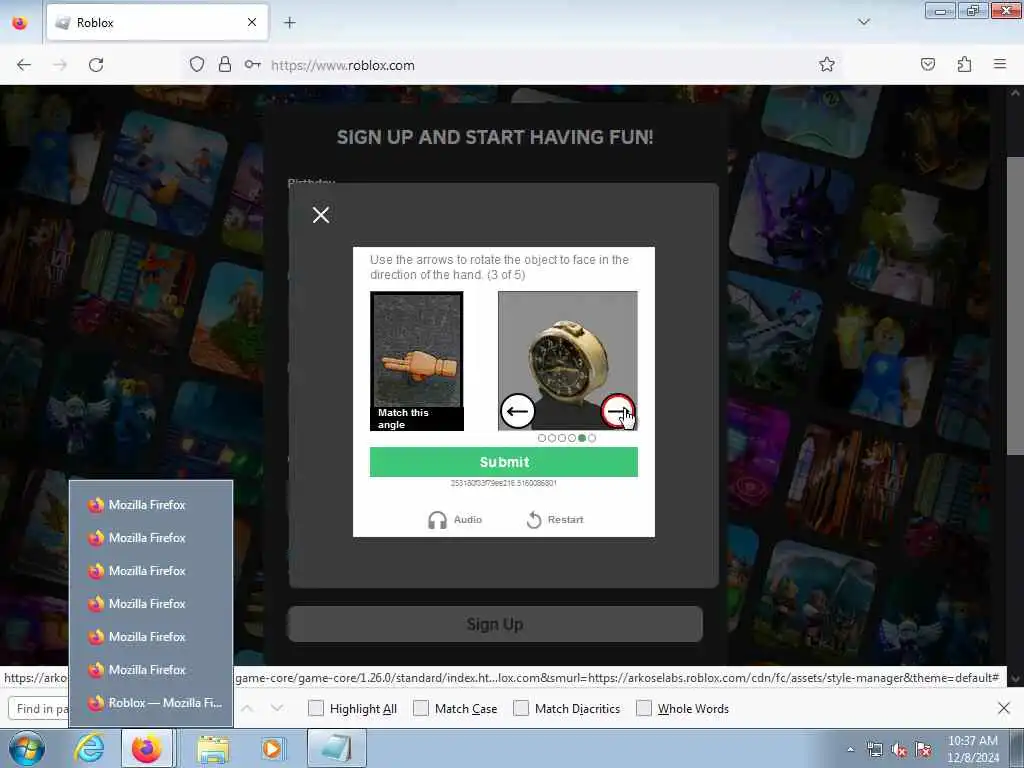Select the Roblox browser tab

tap(157, 23)
